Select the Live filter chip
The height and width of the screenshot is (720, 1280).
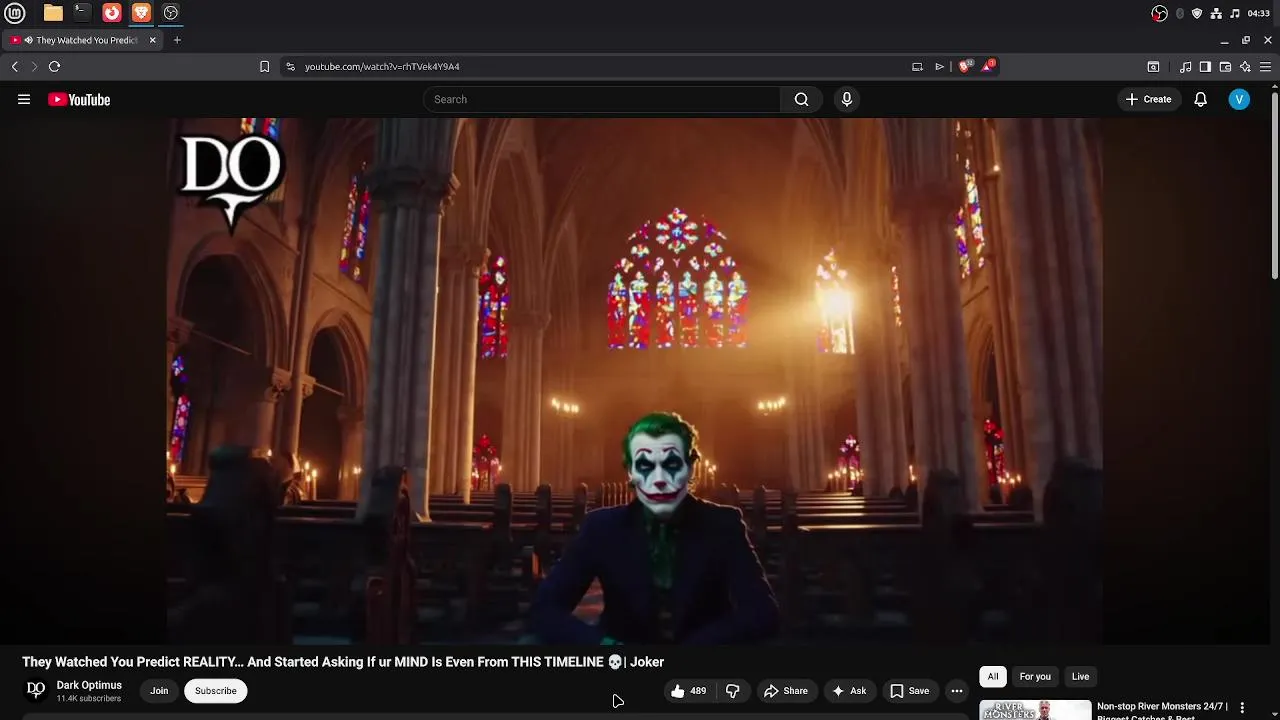tap(1081, 677)
